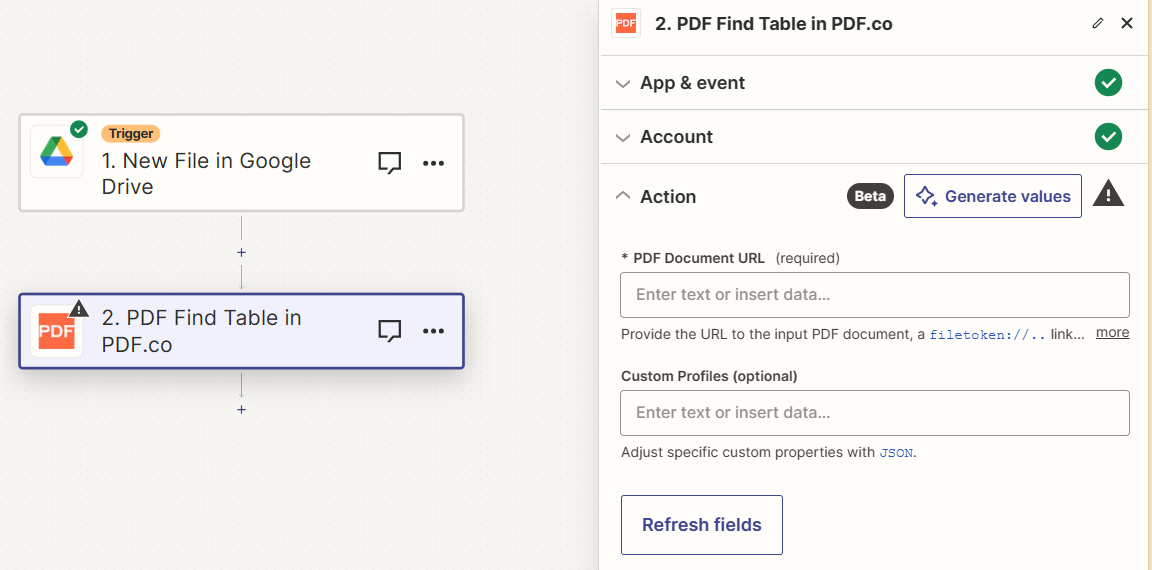Click the Refresh fields button
1152x570 pixels.
pyautogui.click(x=702, y=525)
